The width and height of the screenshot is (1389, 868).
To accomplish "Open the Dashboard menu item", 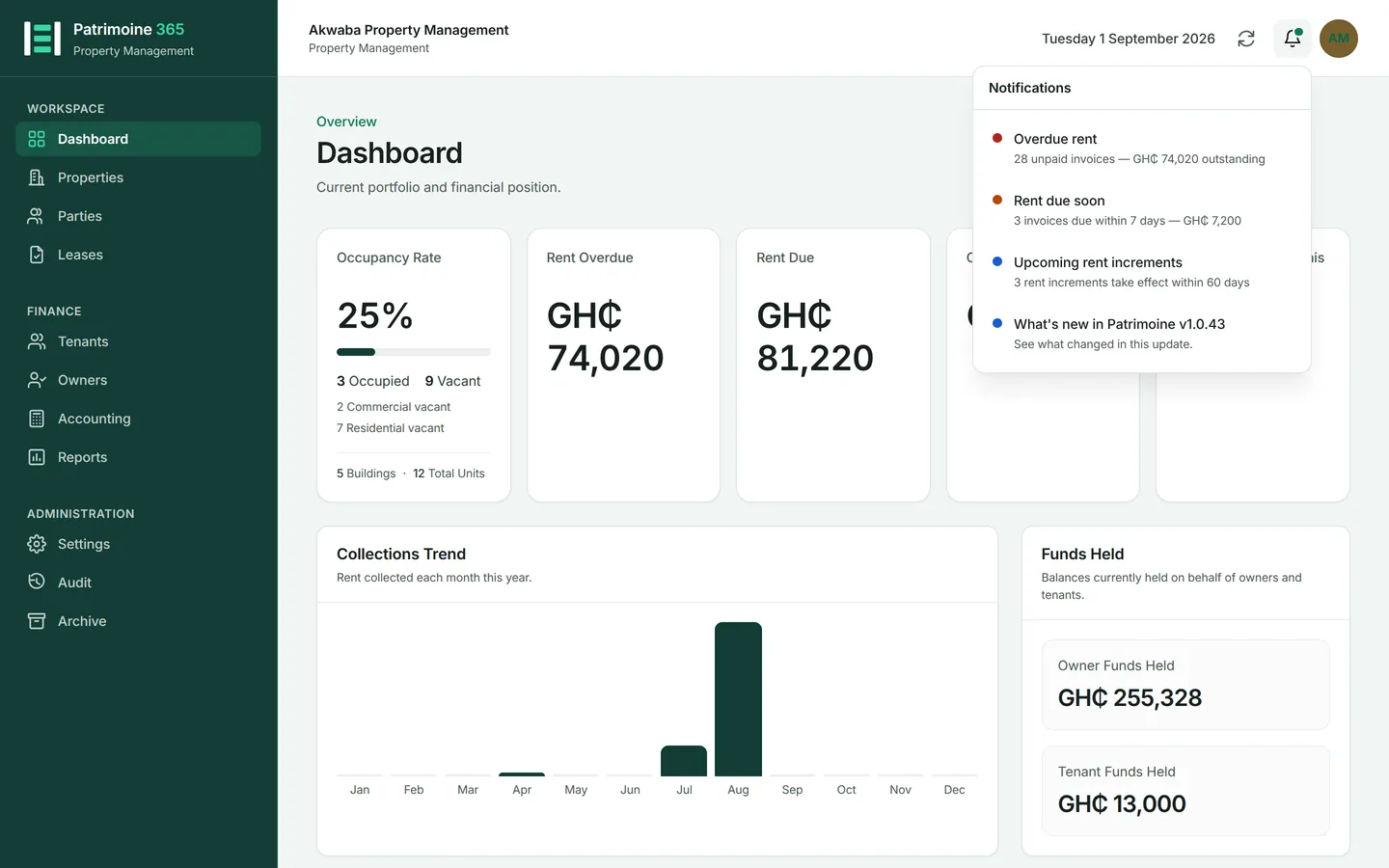I will point(138,139).
